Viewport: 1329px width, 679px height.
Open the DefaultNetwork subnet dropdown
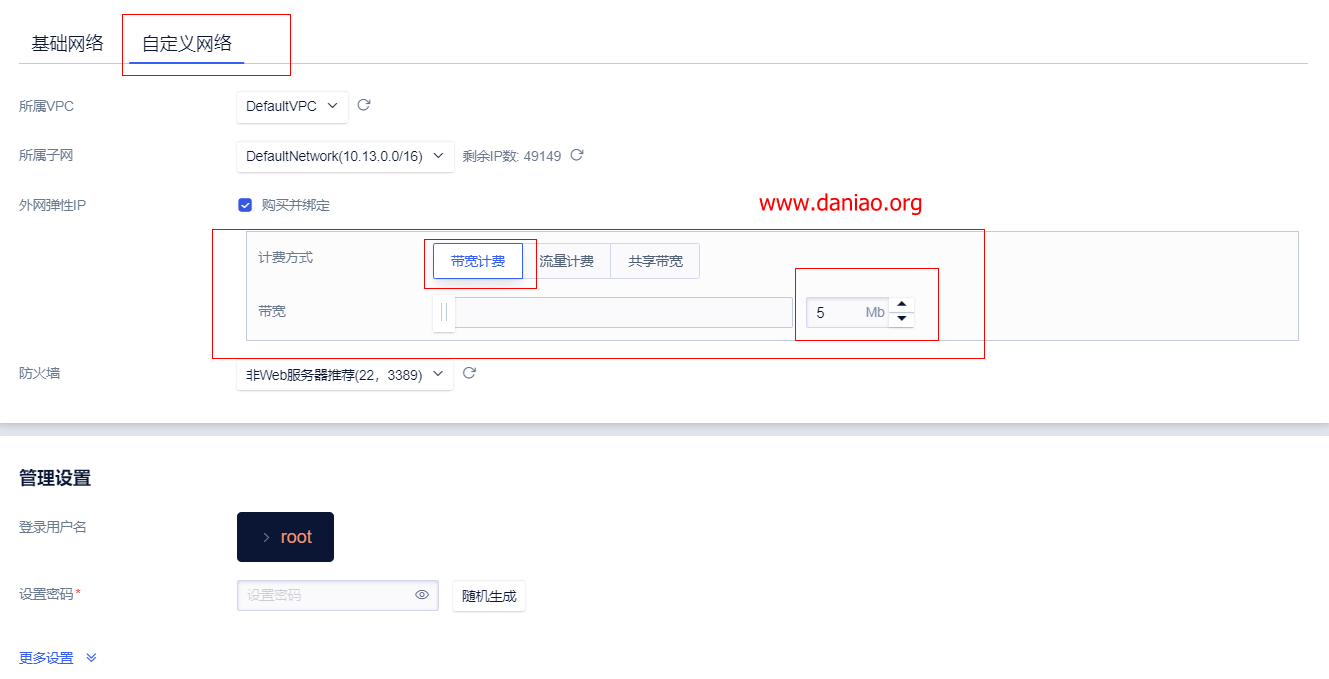point(345,156)
